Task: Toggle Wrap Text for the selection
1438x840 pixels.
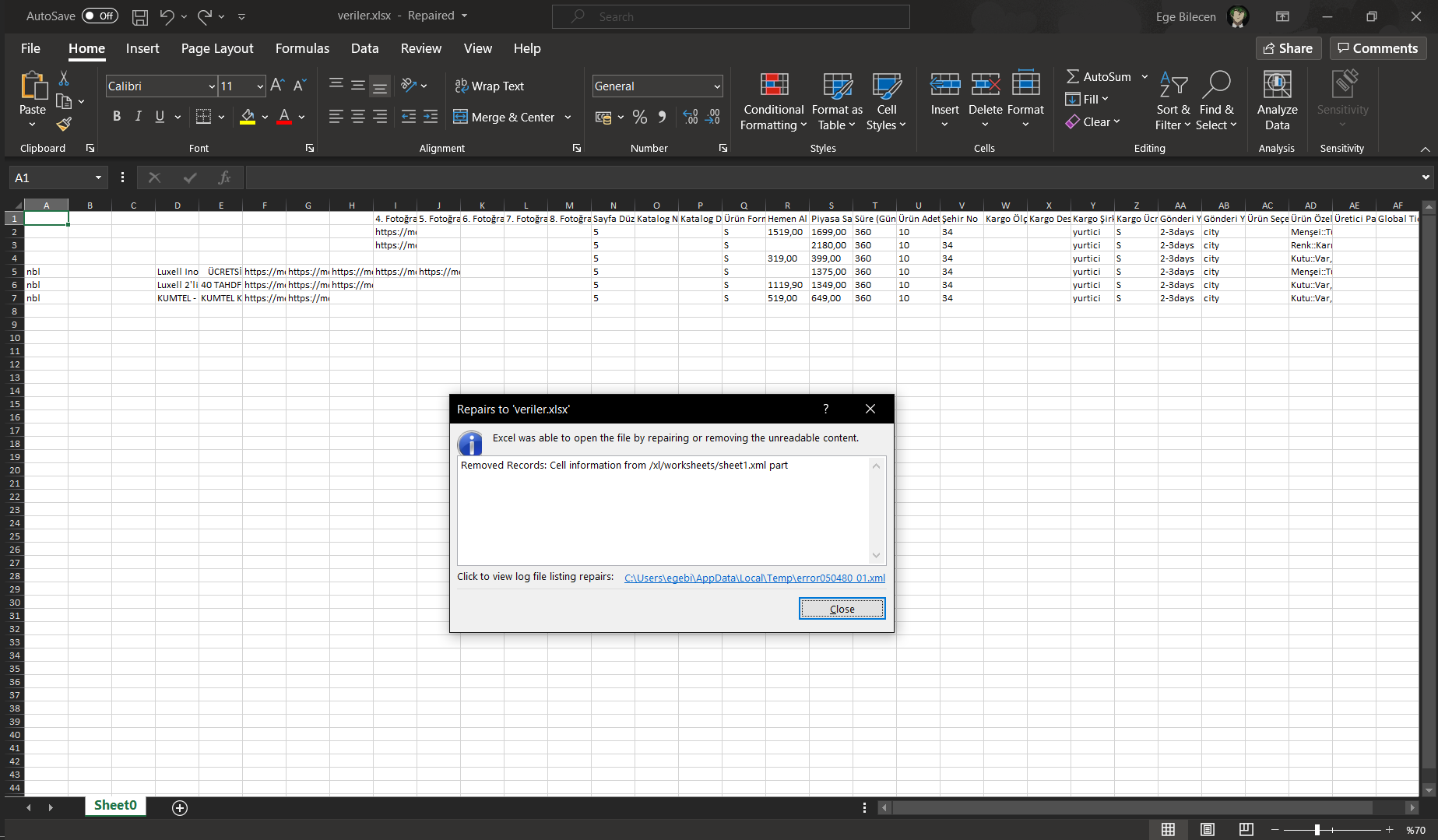Action: tap(490, 86)
